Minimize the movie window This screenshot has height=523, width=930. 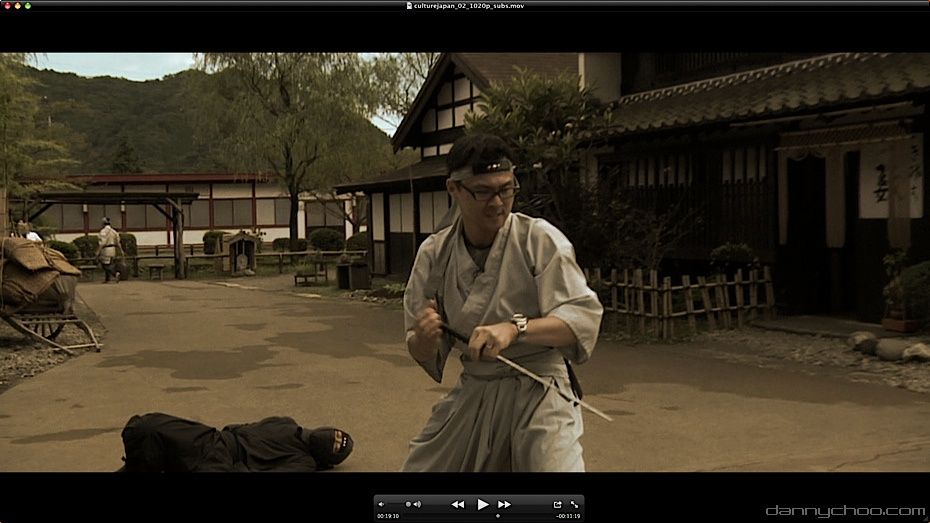click(x=17, y=5)
